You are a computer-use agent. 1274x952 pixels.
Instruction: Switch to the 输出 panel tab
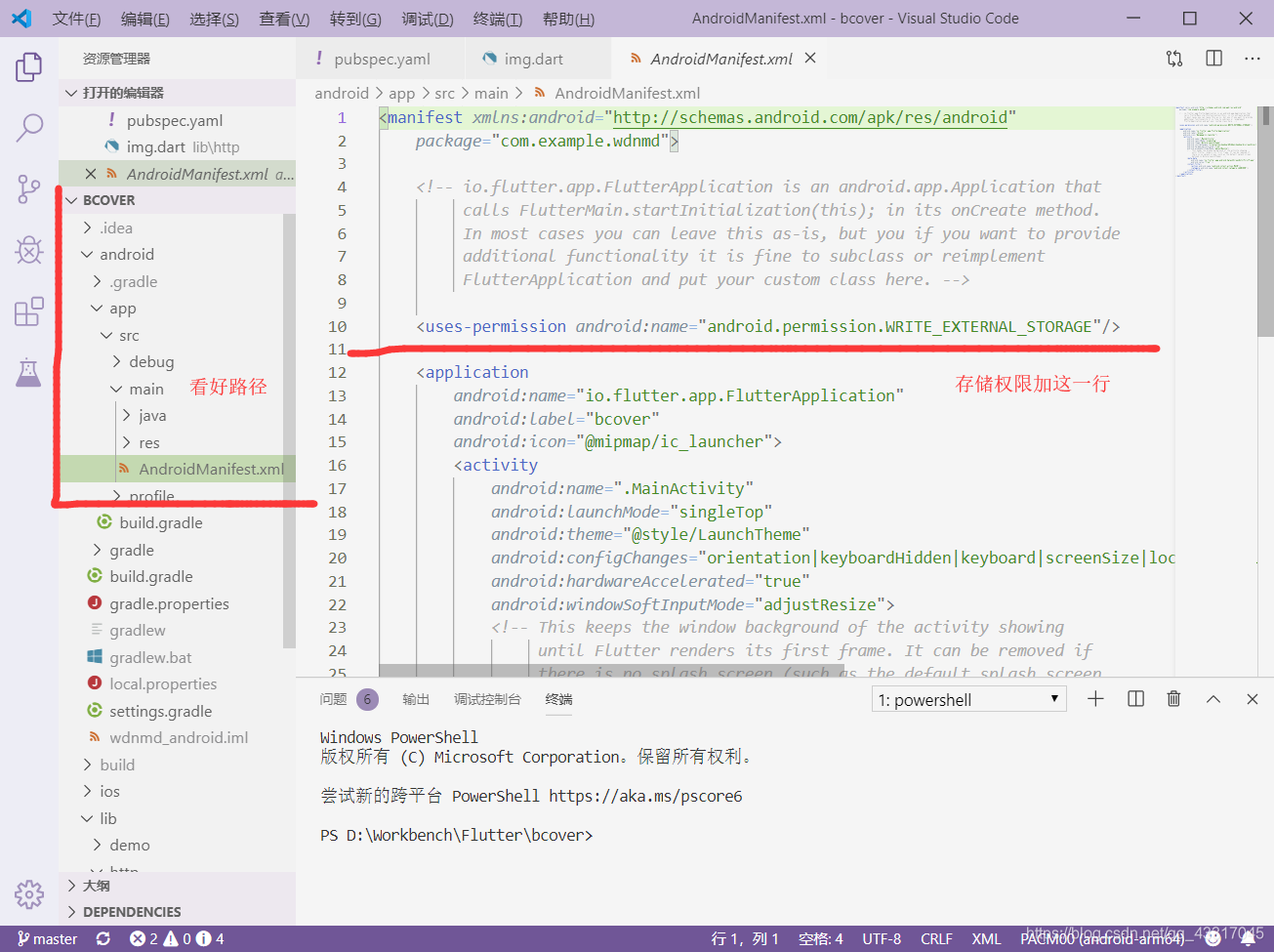coord(416,699)
